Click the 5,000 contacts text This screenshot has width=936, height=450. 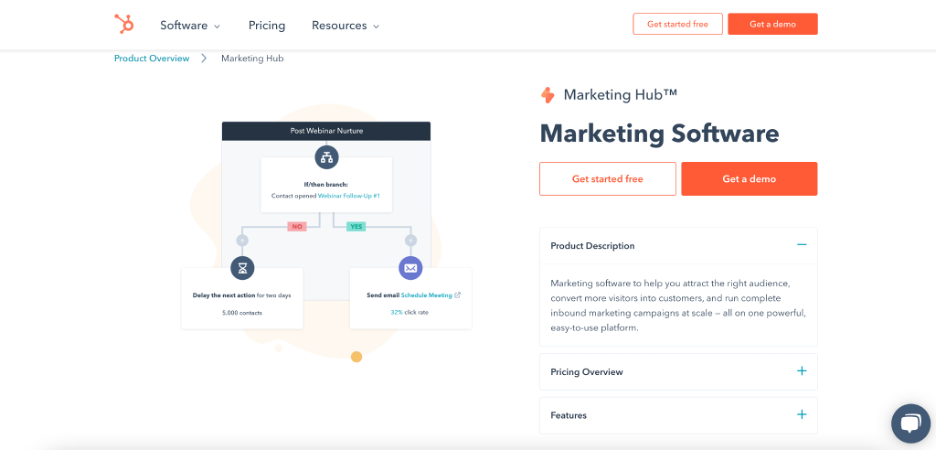(242, 312)
